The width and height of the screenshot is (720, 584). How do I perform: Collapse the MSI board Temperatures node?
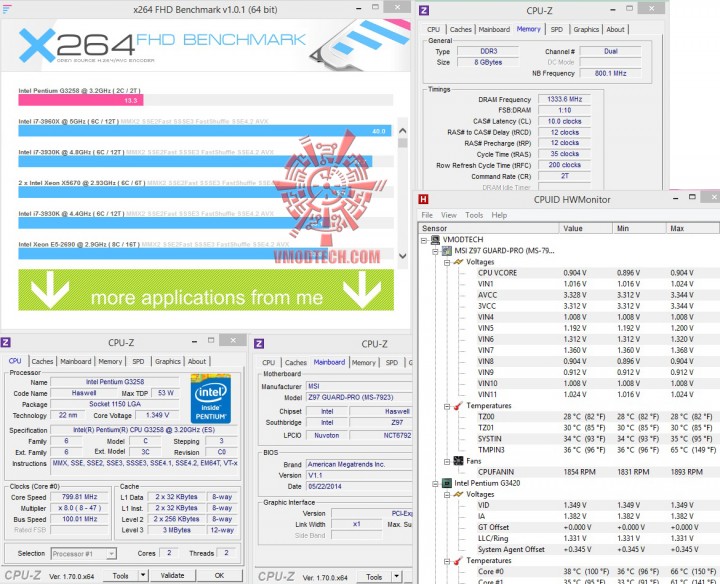[447, 406]
